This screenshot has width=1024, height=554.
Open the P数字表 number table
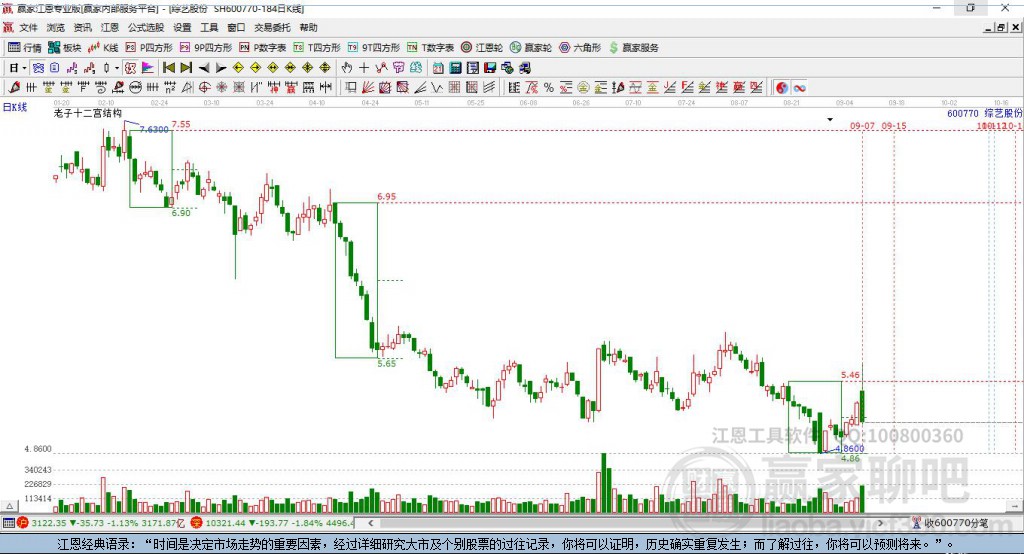[x=263, y=48]
